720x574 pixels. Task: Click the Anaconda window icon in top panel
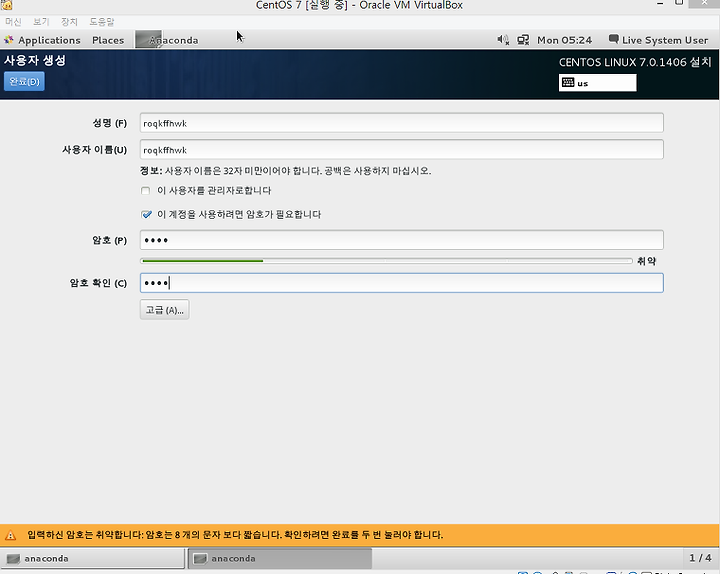click(x=148, y=39)
